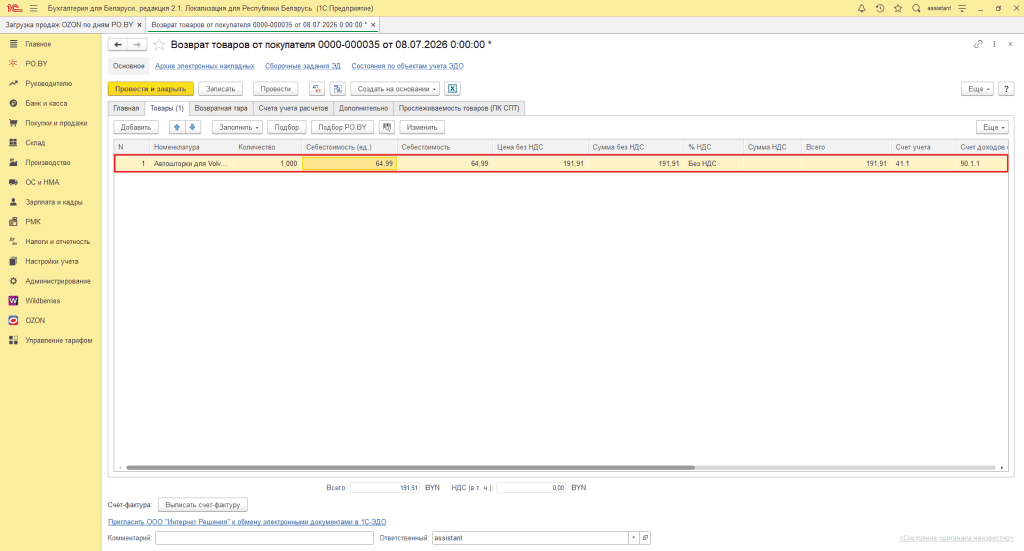Click the Провести button
The height and width of the screenshot is (551, 1024).
point(276,89)
